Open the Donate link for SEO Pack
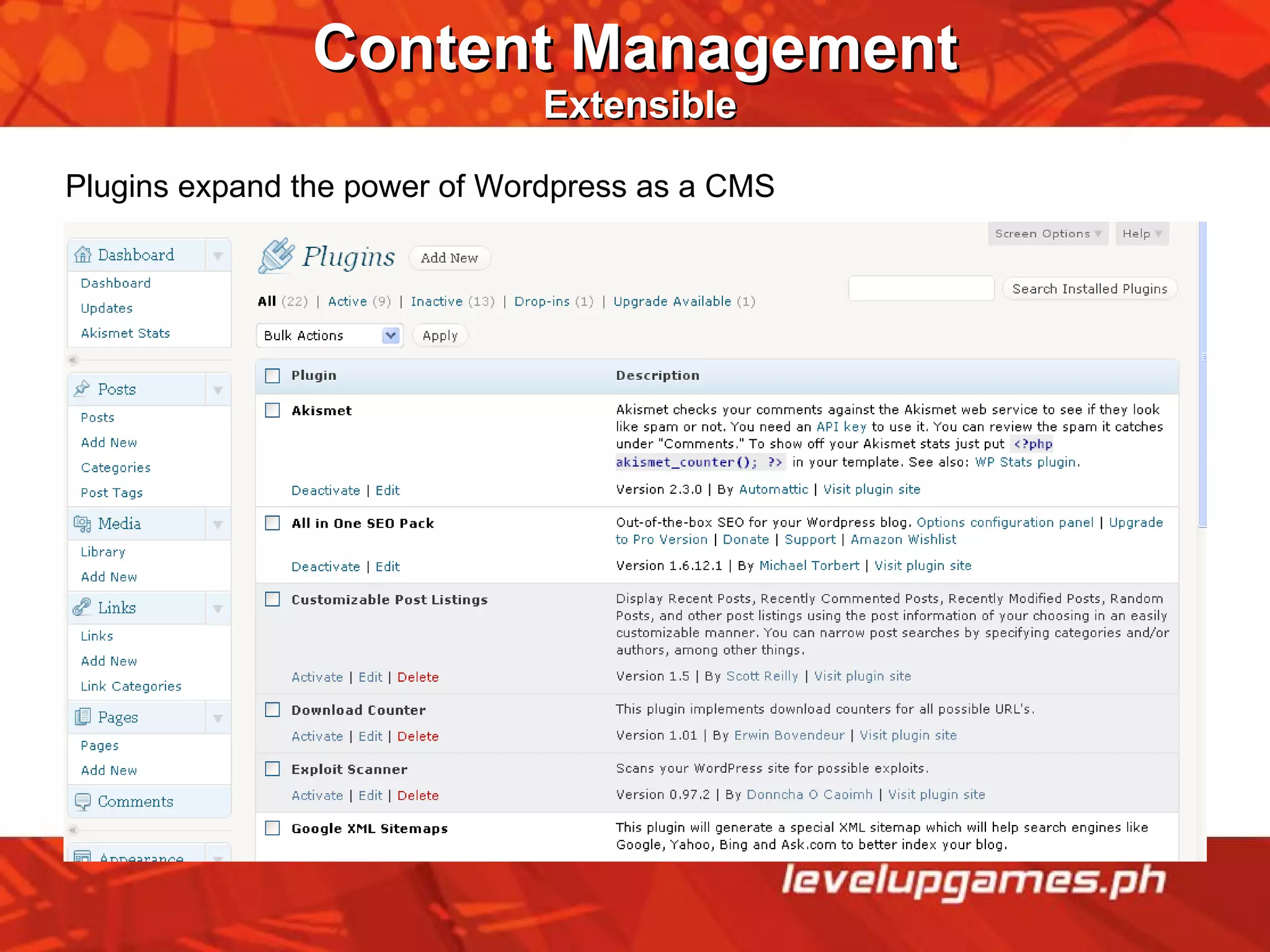1270x952 pixels. click(745, 539)
